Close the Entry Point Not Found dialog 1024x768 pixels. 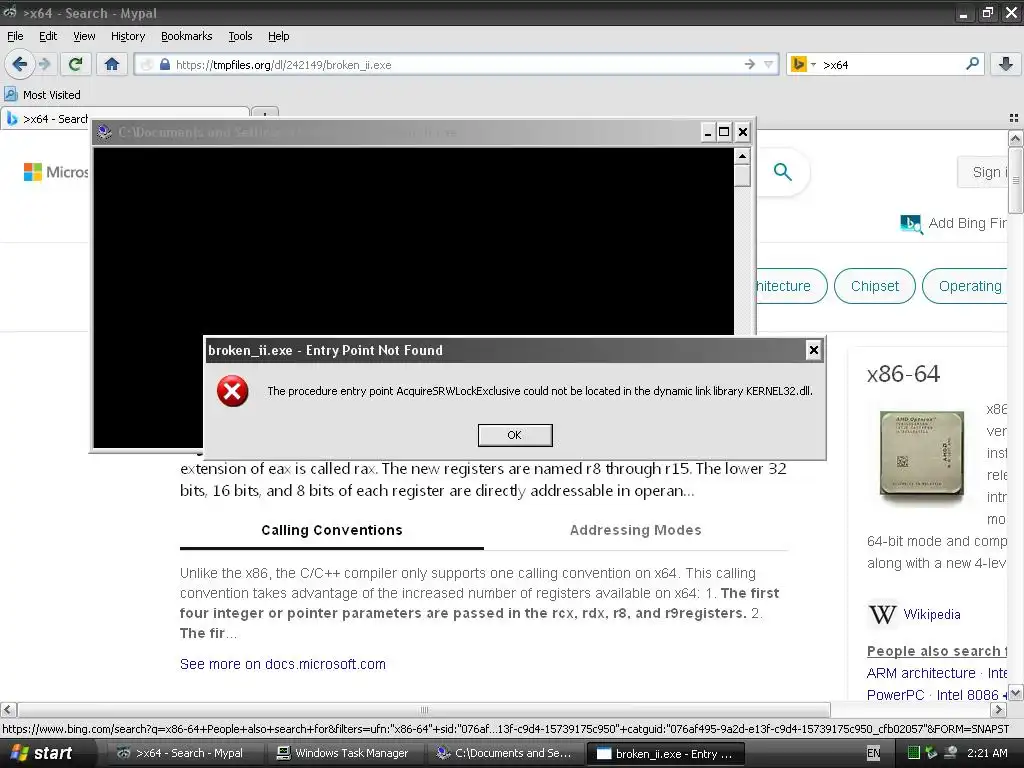tap(814, 350)
